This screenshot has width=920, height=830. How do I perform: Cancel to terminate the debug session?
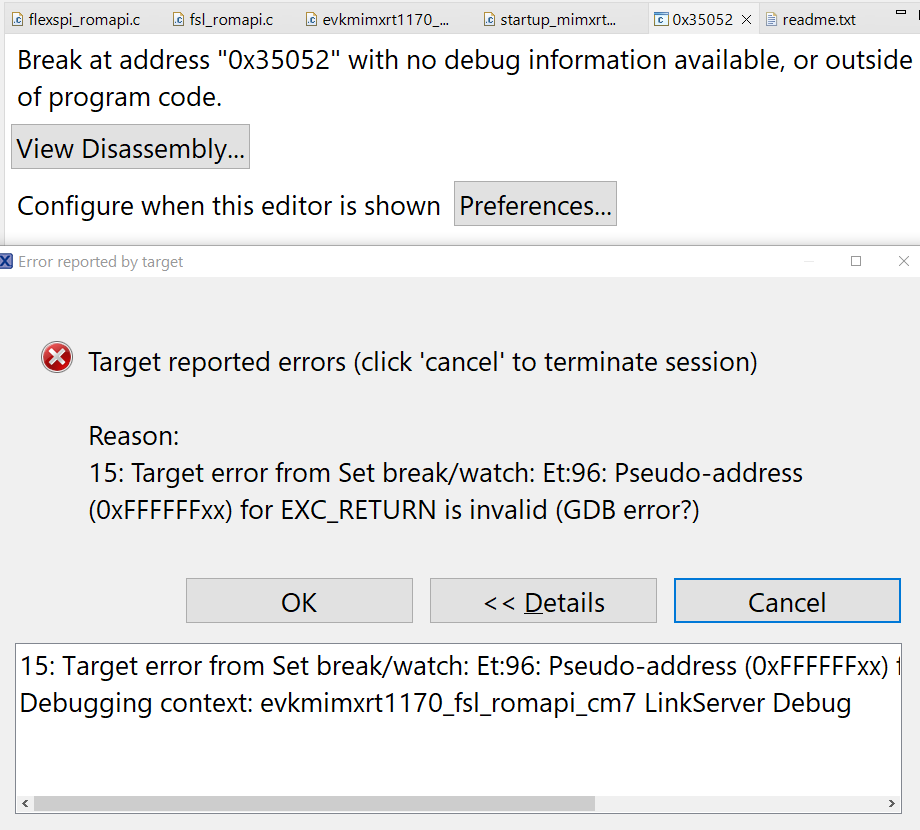787,601
